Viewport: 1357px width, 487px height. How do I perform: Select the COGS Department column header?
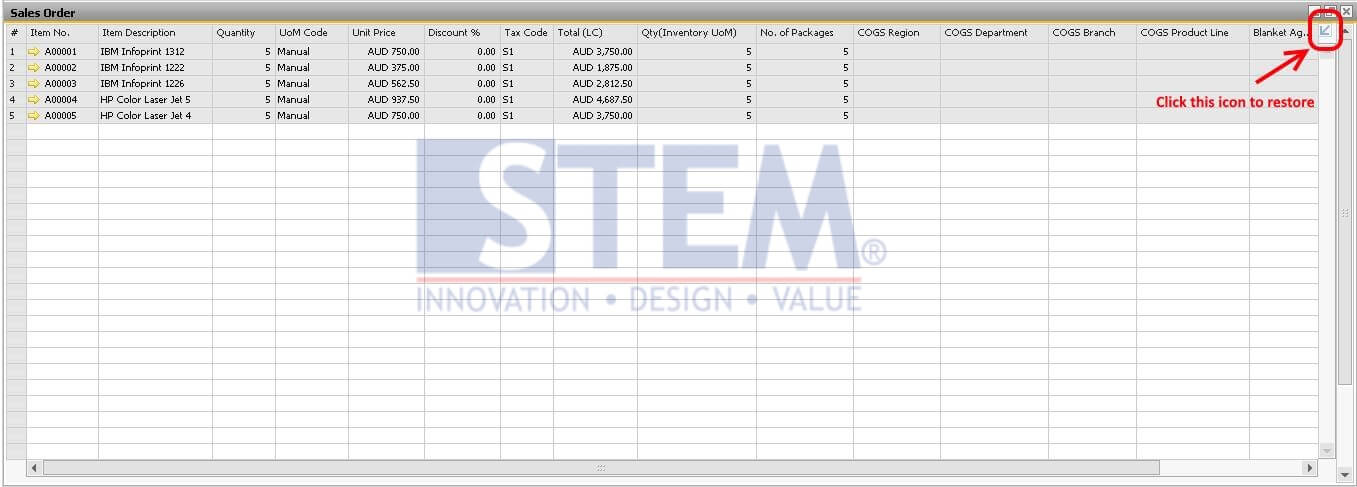pos(994,33)
